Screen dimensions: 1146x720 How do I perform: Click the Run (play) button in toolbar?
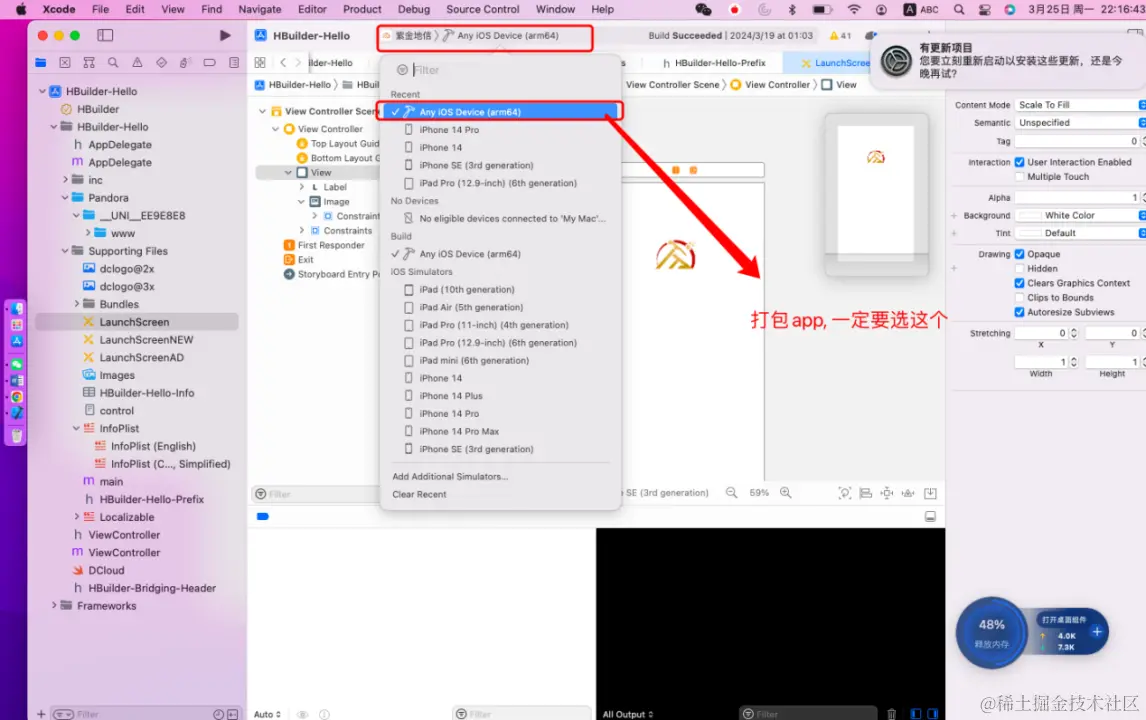click(225, 35)
